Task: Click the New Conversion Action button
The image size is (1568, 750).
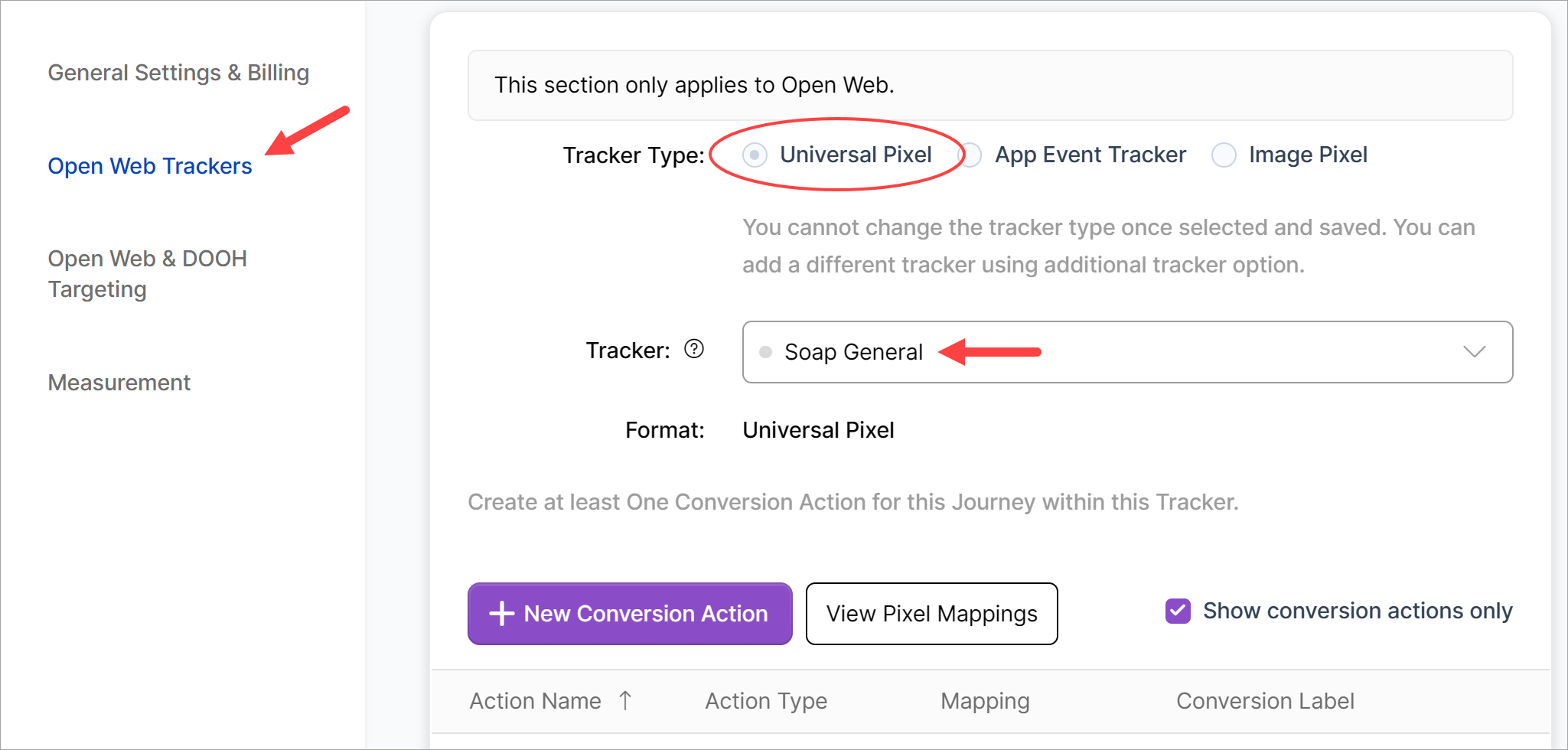Action: click(x=630, y=614)
